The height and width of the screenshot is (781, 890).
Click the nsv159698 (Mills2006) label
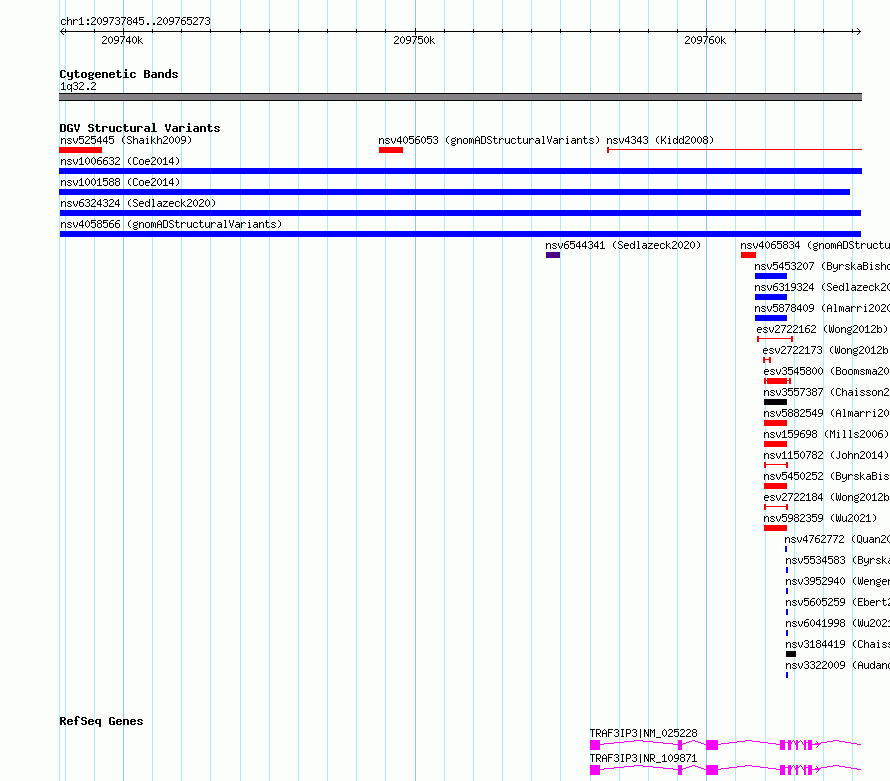[826, 434]
